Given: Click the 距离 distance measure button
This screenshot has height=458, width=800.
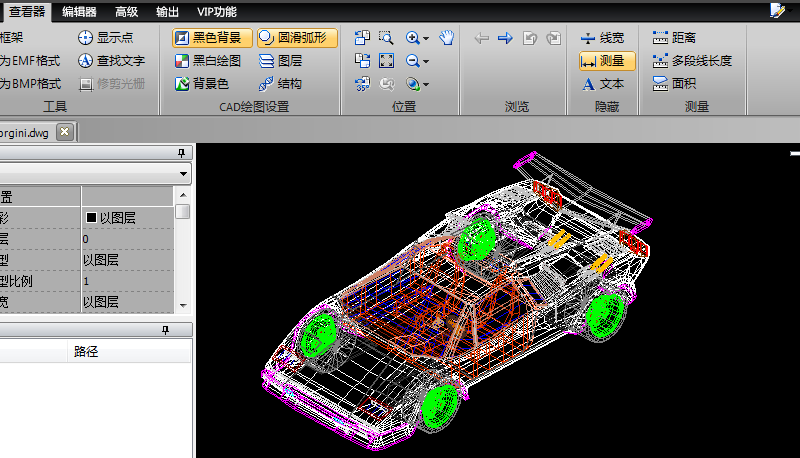Looking at the screenshot, I should coord(674,38).
